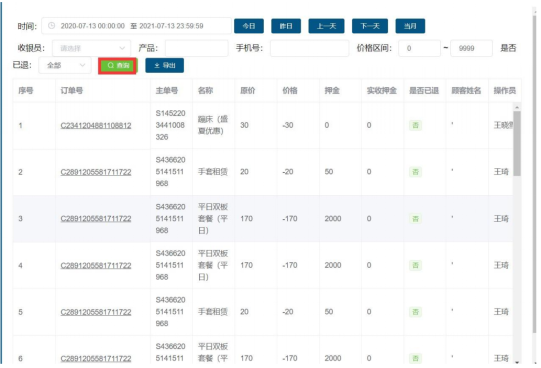
Task: Click the 今日 (today) button
Action: (249, 26)
